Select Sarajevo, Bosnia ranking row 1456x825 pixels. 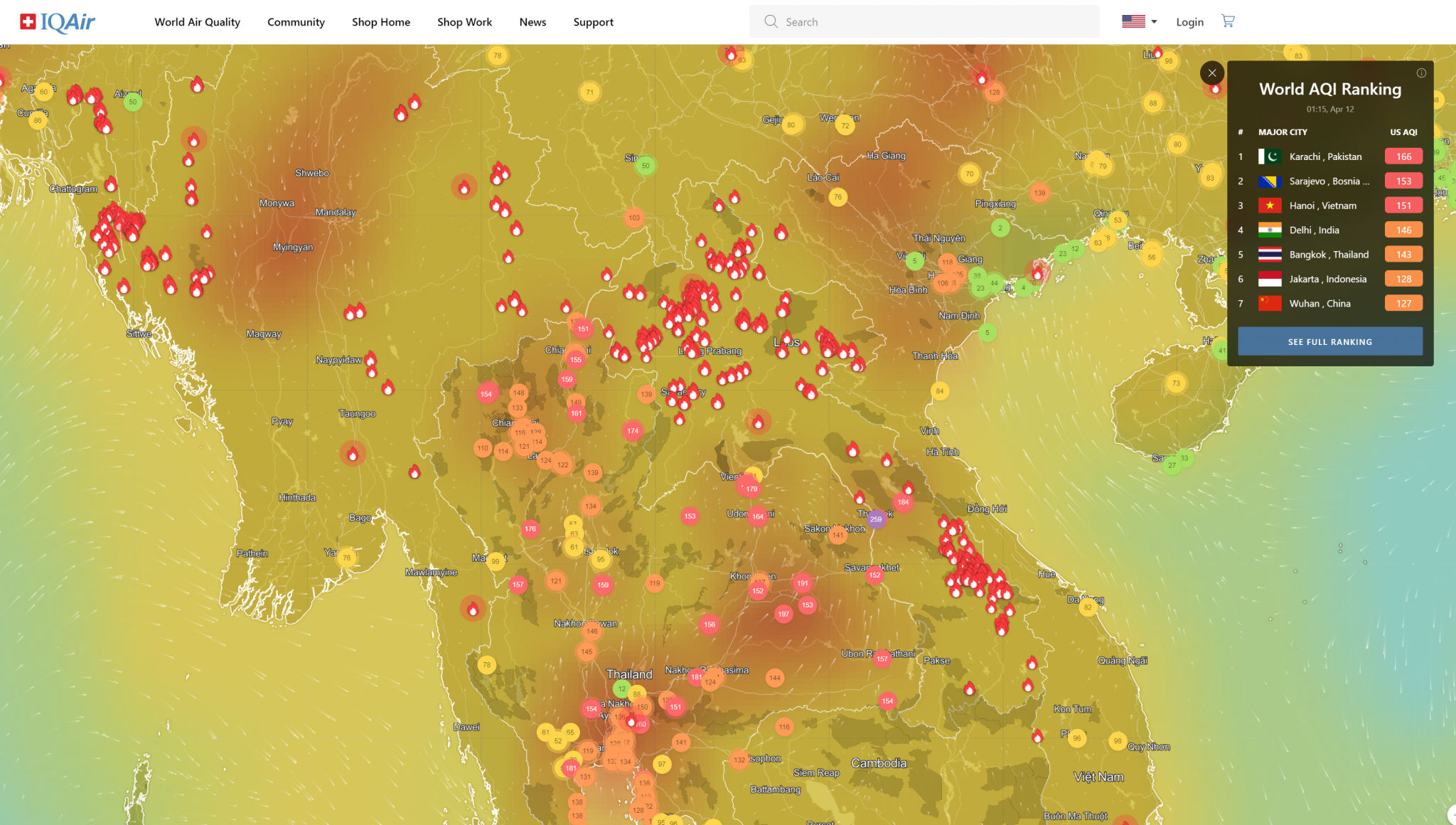point(1330,181)
